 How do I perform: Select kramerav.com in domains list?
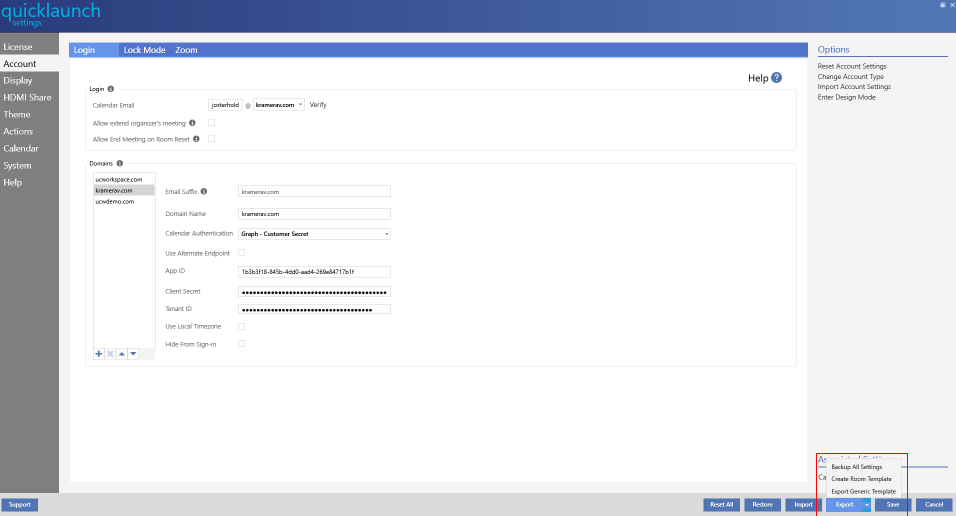tap(124, 190)
